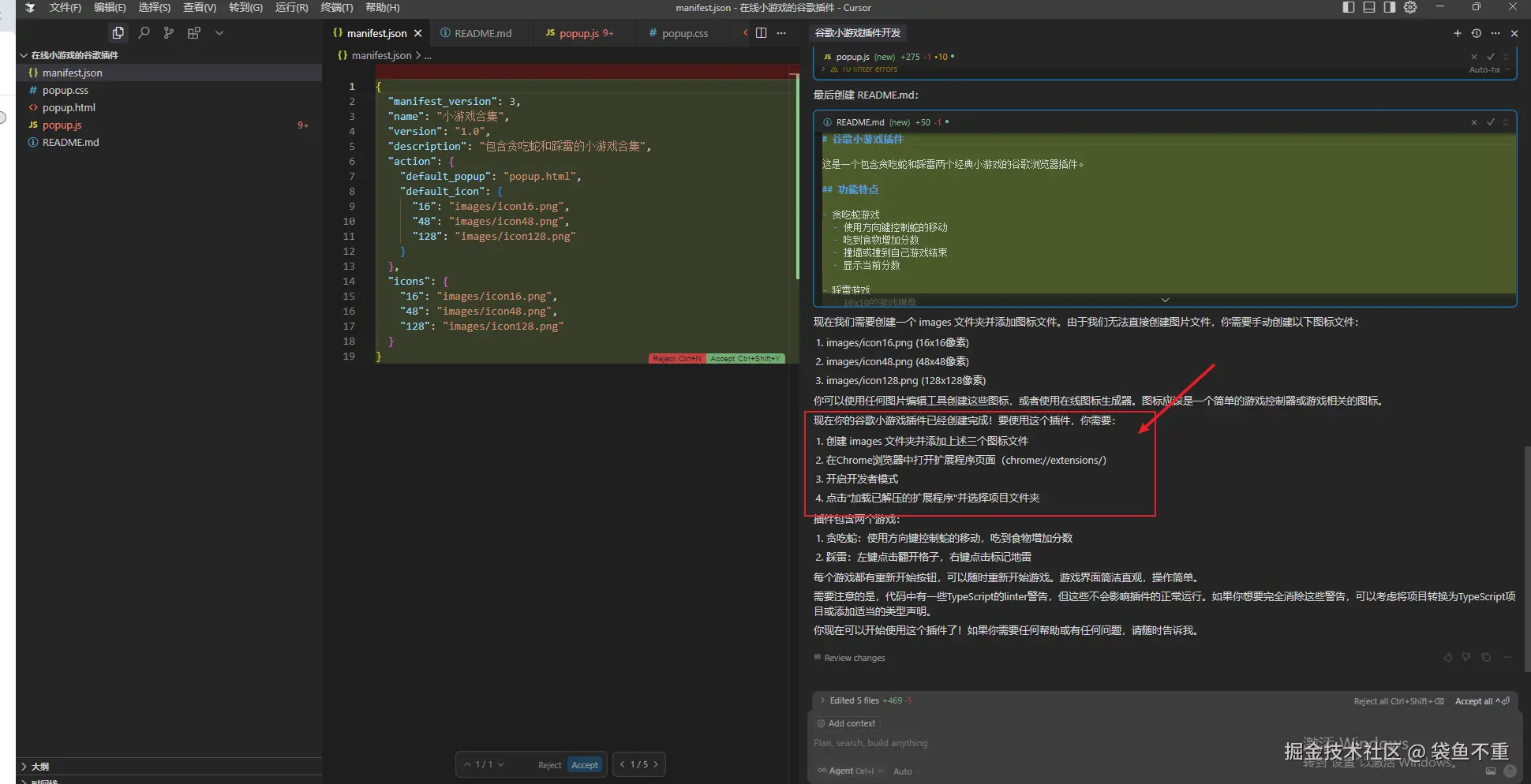1531x784 pixels.
Task: Start a new chat with plus icon
Action: pos(1457,33)
